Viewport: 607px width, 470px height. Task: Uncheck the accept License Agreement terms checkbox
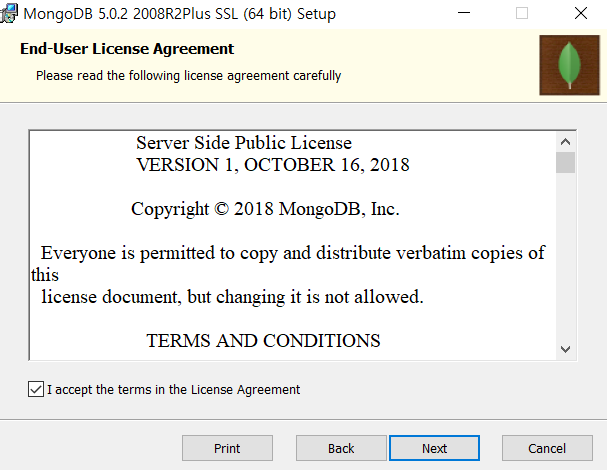[36, 389]
